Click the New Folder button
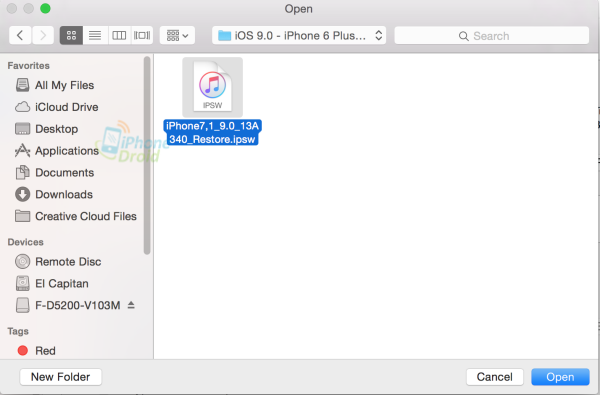 (x=60, y=377)
